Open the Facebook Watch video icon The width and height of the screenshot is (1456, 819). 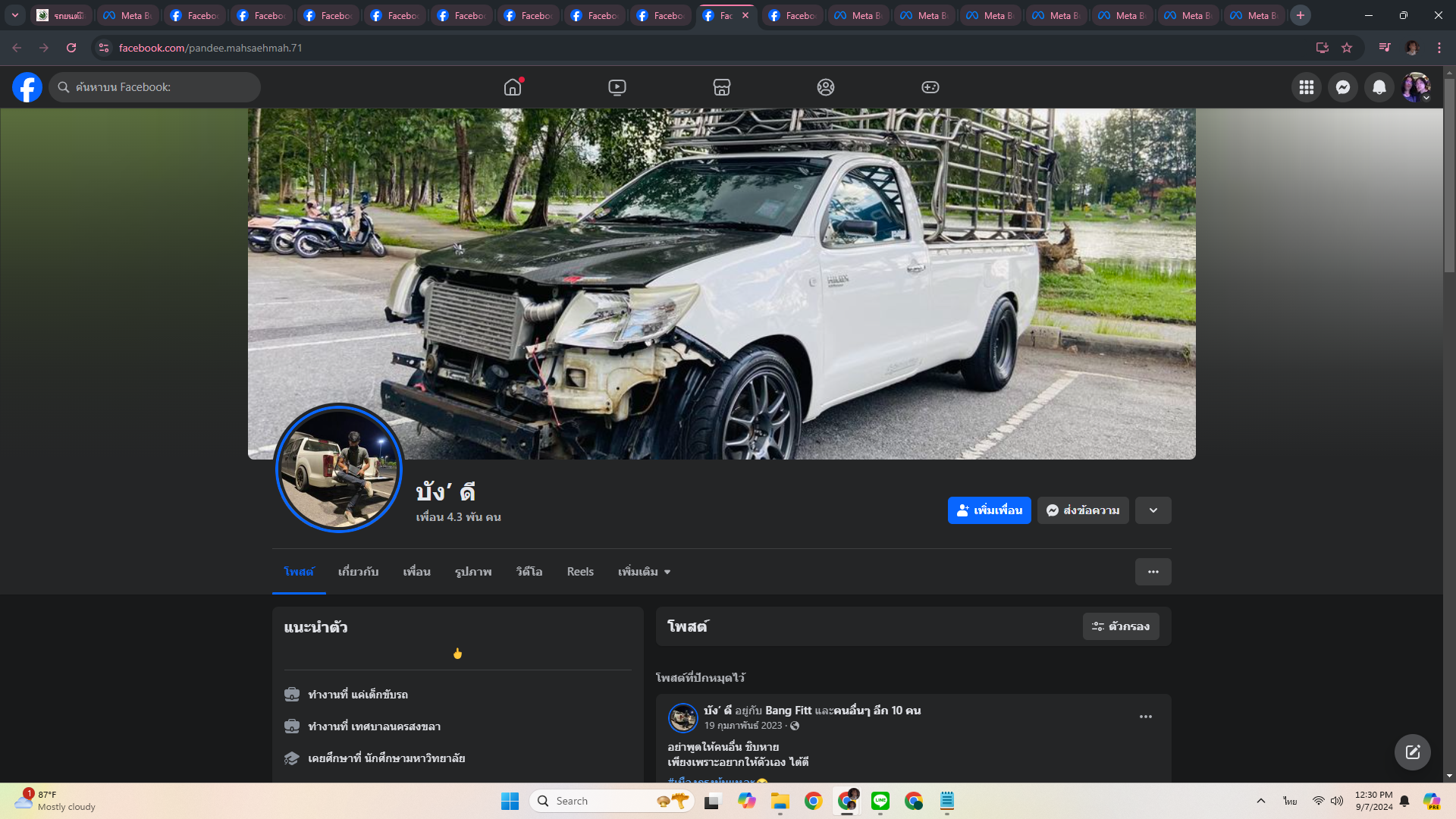(x=617, y=87)
